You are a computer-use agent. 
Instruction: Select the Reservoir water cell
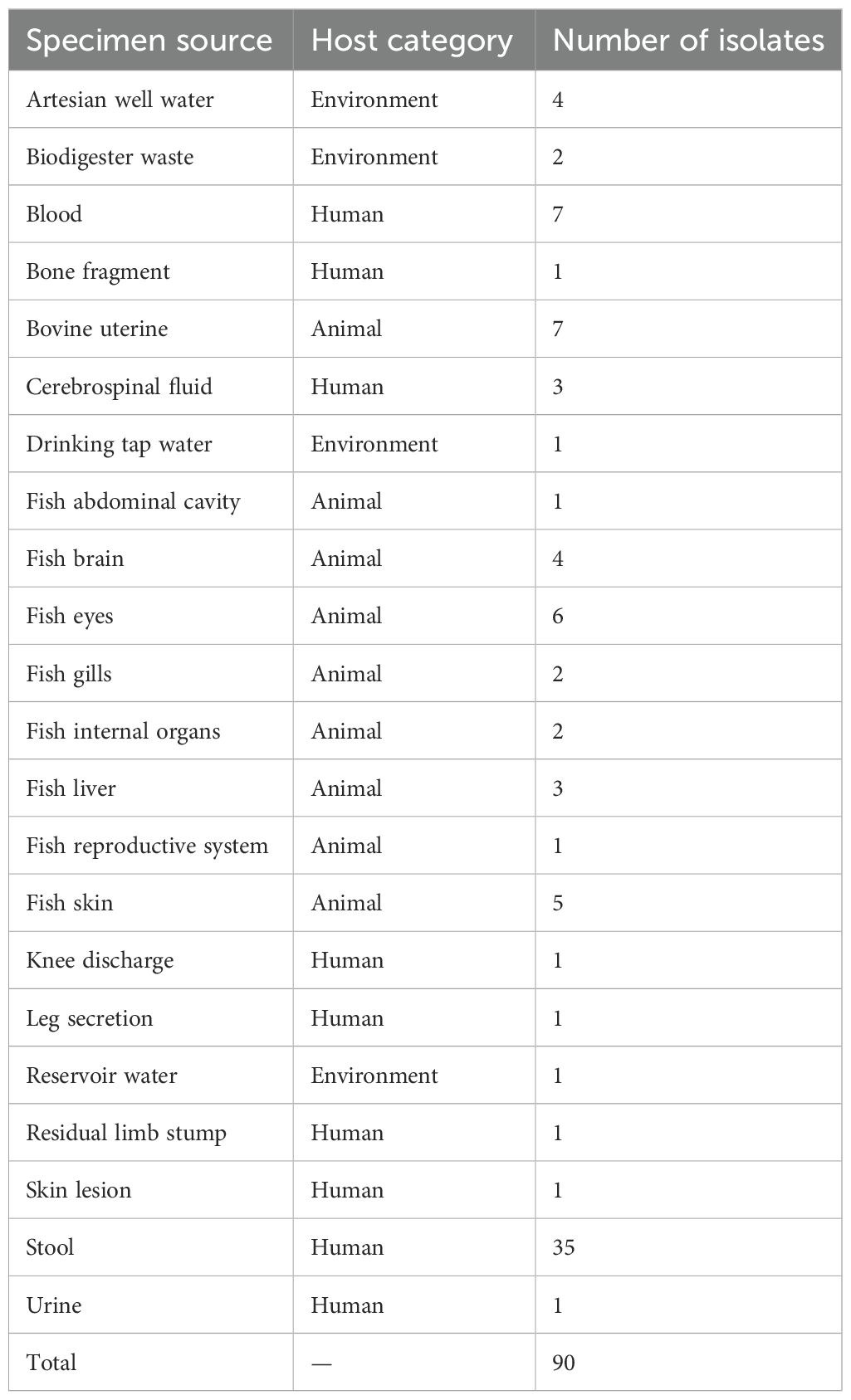tap(102, 1076)
